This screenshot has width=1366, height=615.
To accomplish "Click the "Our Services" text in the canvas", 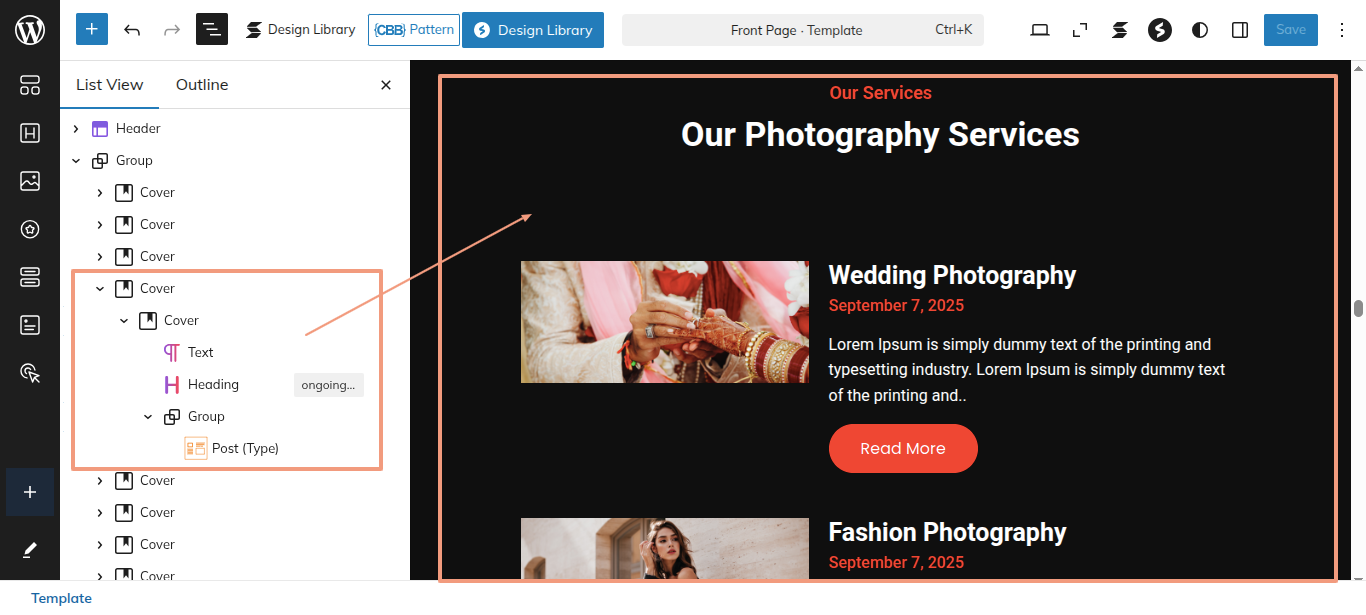I will pyautogui.click(x=880, y=93).
